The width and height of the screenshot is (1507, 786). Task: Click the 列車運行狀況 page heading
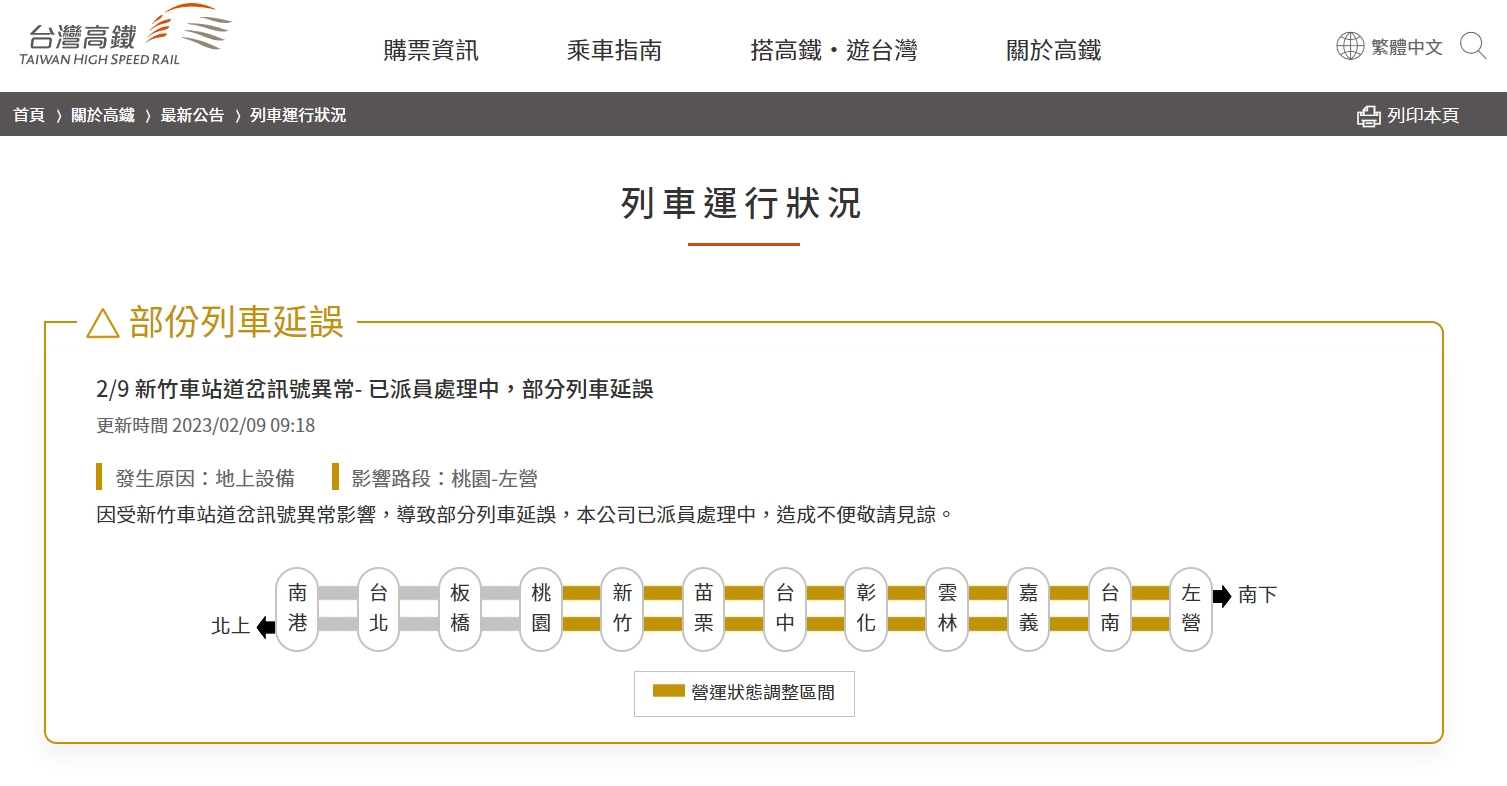pos(741,203)
